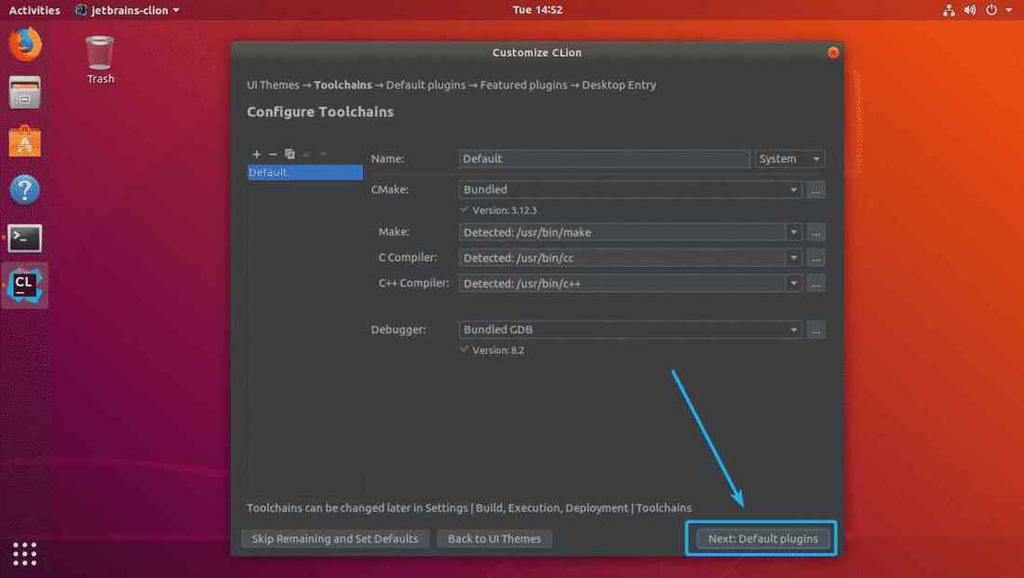Browse for C Compiler path
The height and width of the screenshot is (578, 1024).
pos(816,258)
